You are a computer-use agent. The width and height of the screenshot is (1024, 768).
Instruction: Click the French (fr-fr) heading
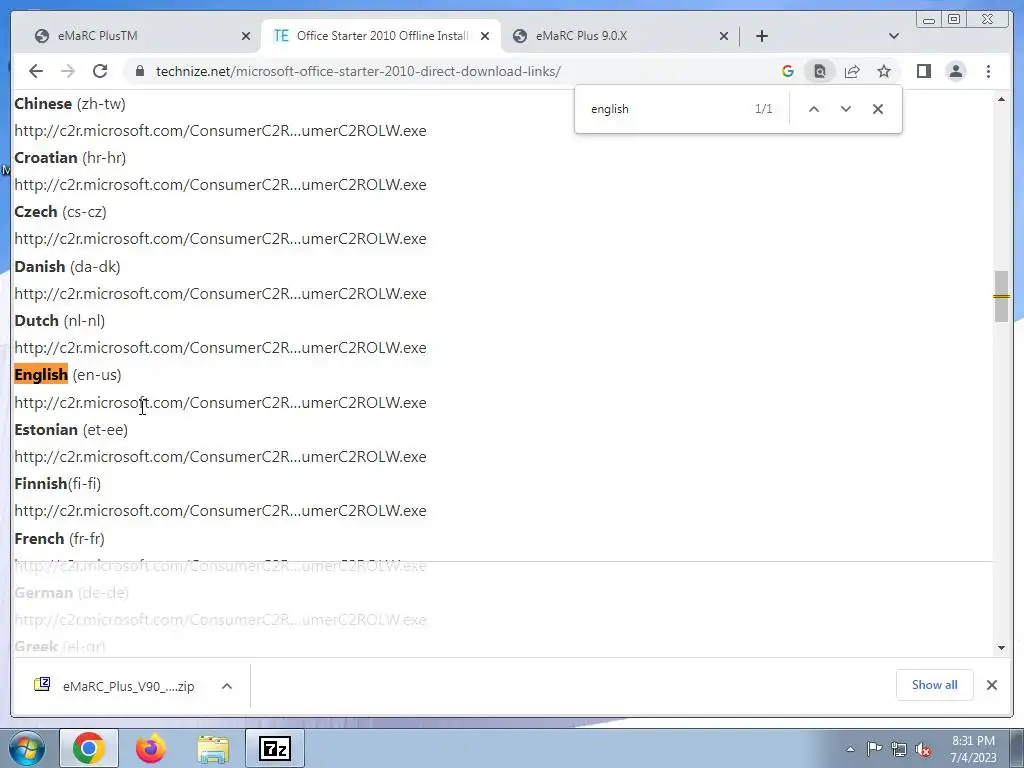pyautogui.click(x=59, y=539)
